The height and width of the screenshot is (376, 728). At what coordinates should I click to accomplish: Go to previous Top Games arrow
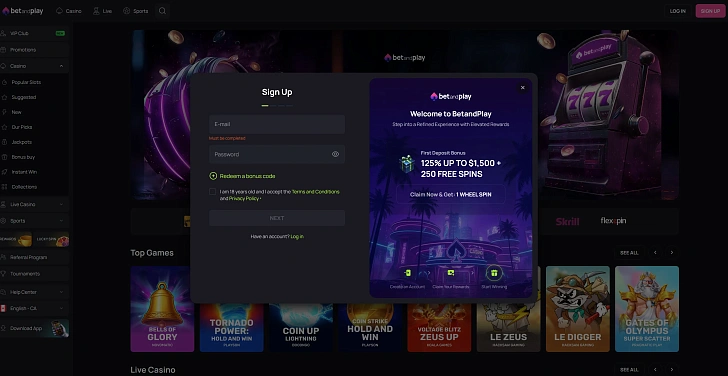pos(655,253)
